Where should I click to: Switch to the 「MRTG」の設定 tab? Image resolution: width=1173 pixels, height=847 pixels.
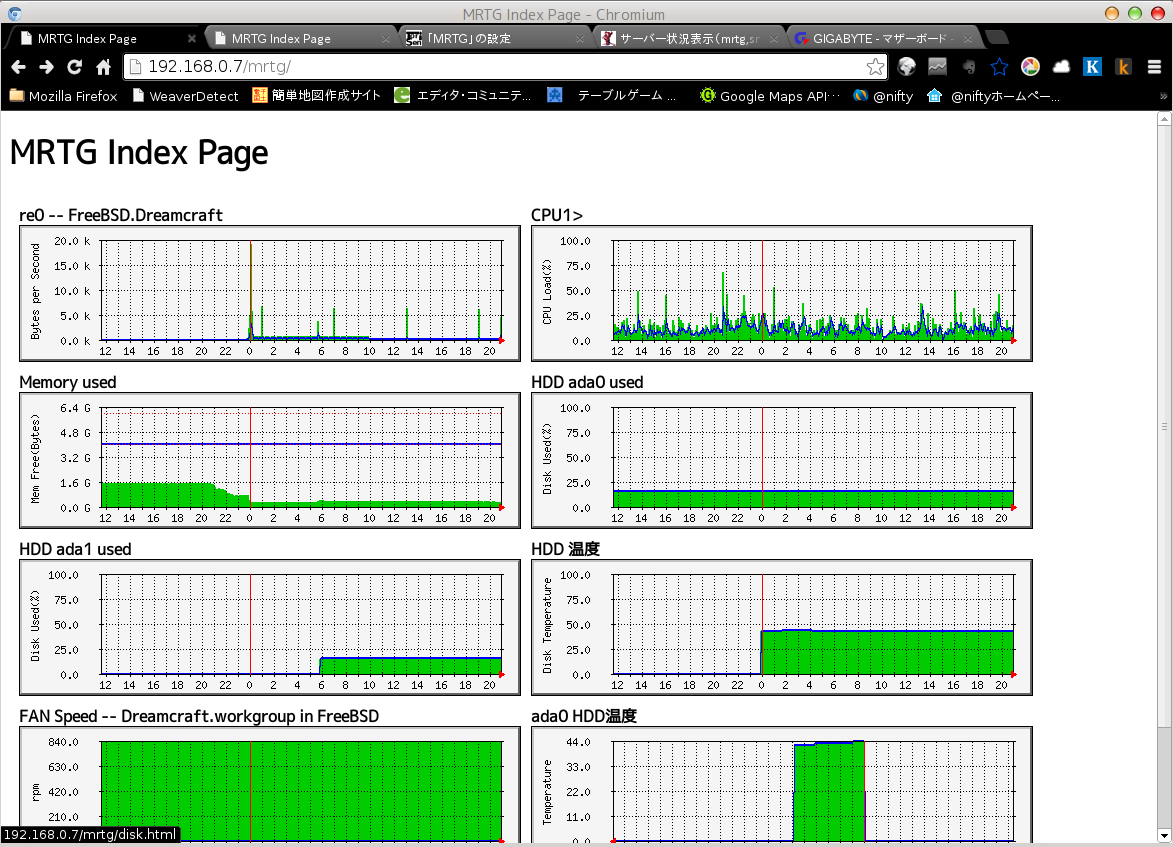click(494, 38)
